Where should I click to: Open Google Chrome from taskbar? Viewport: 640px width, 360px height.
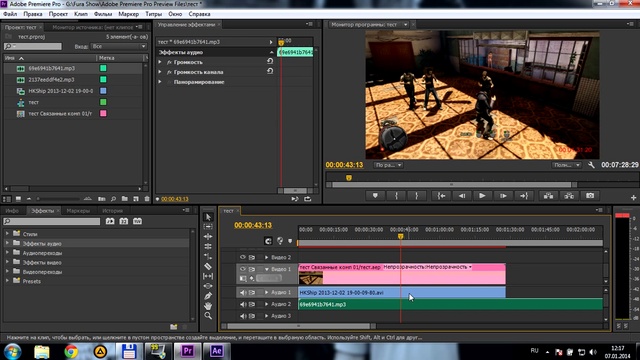[x=71, y=351]
